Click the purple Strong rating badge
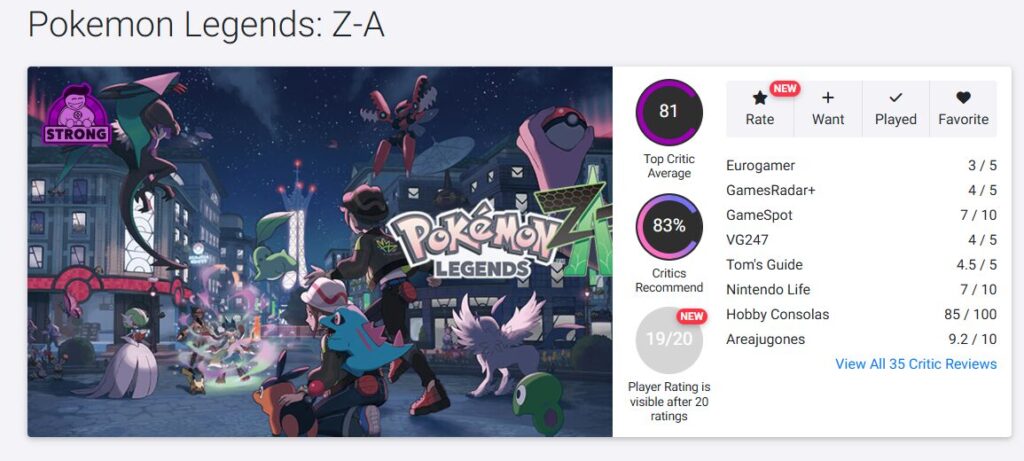This screenshot has height=461, width=1024. 76,115
